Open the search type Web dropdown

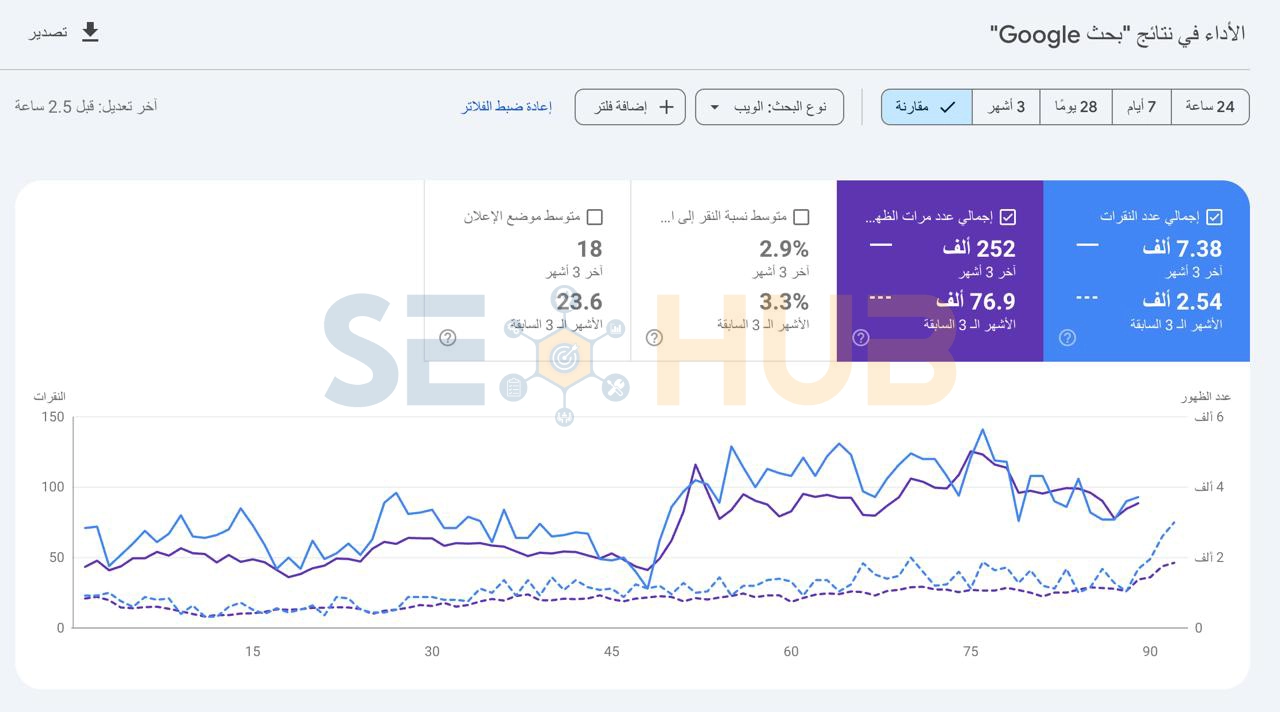point(769,107)
